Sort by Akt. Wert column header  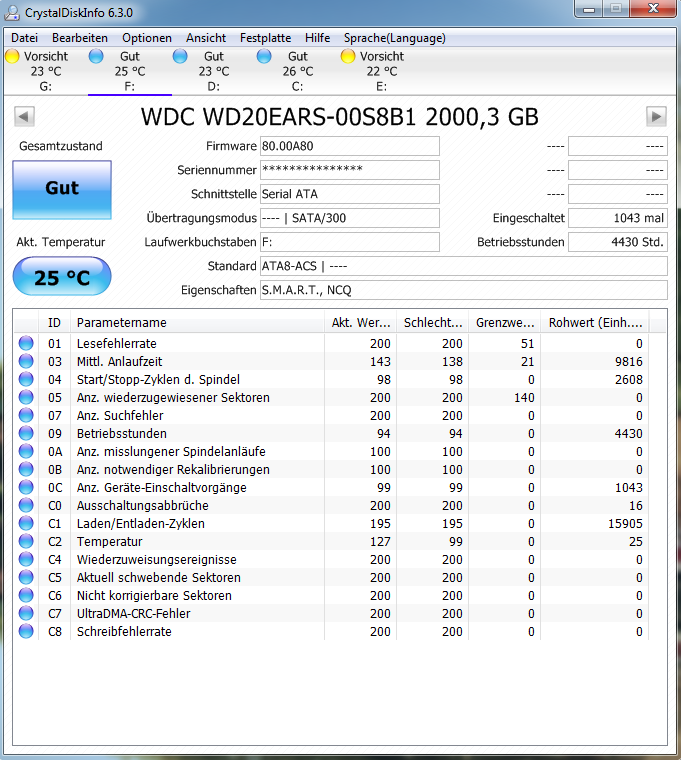(x=361, y=322)
